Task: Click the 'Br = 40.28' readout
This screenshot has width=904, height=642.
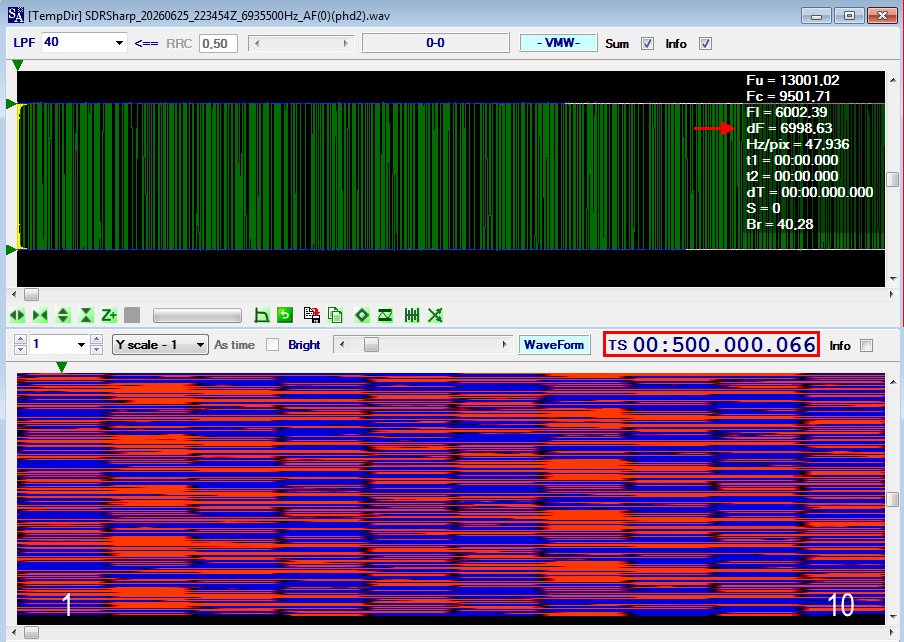Action: pos(779,224)
